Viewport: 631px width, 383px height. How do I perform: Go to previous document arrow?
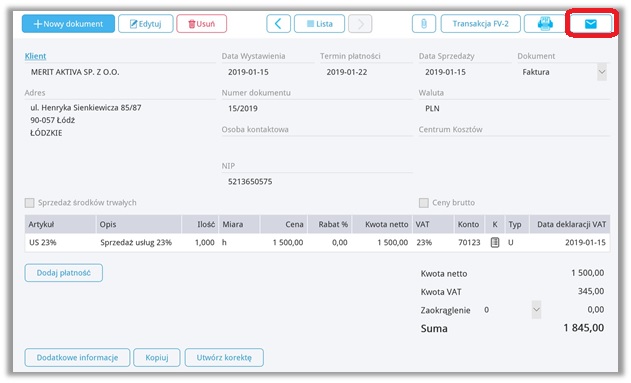278,24
